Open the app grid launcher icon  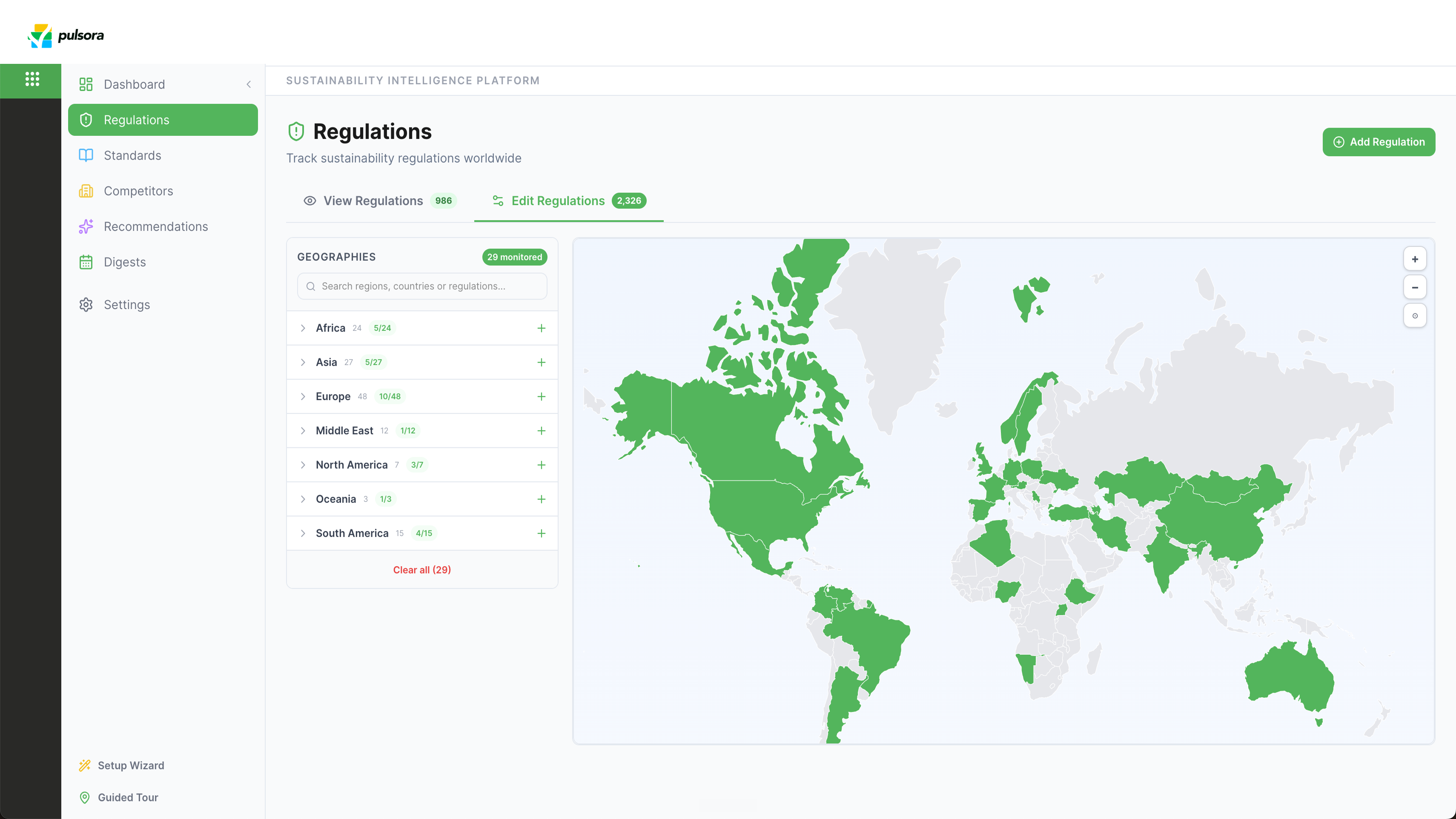(32, 79)
